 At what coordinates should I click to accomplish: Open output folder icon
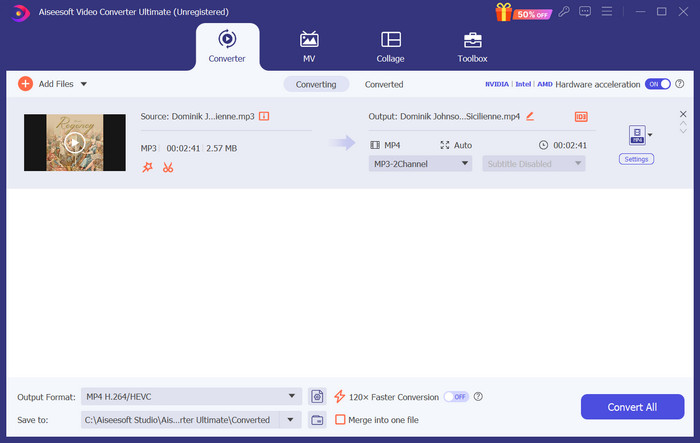[x=317, y=420]
